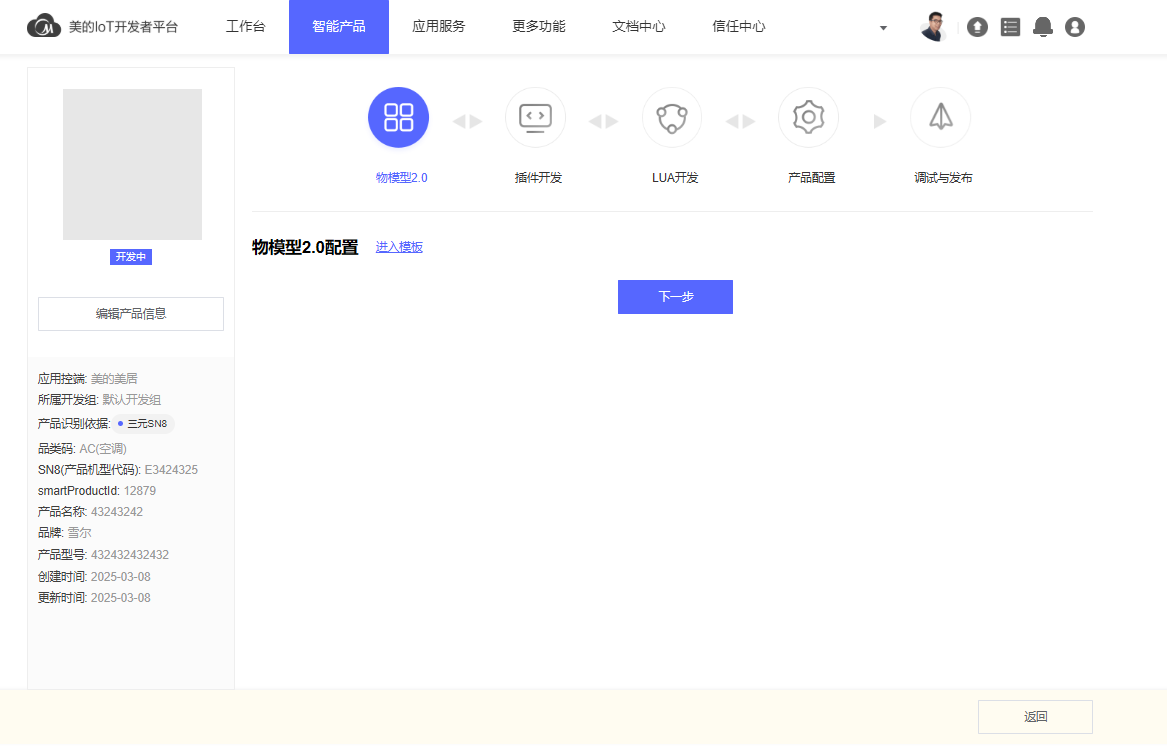Click the upload arrow icon
1167x755 pixels.
(977, 27)
